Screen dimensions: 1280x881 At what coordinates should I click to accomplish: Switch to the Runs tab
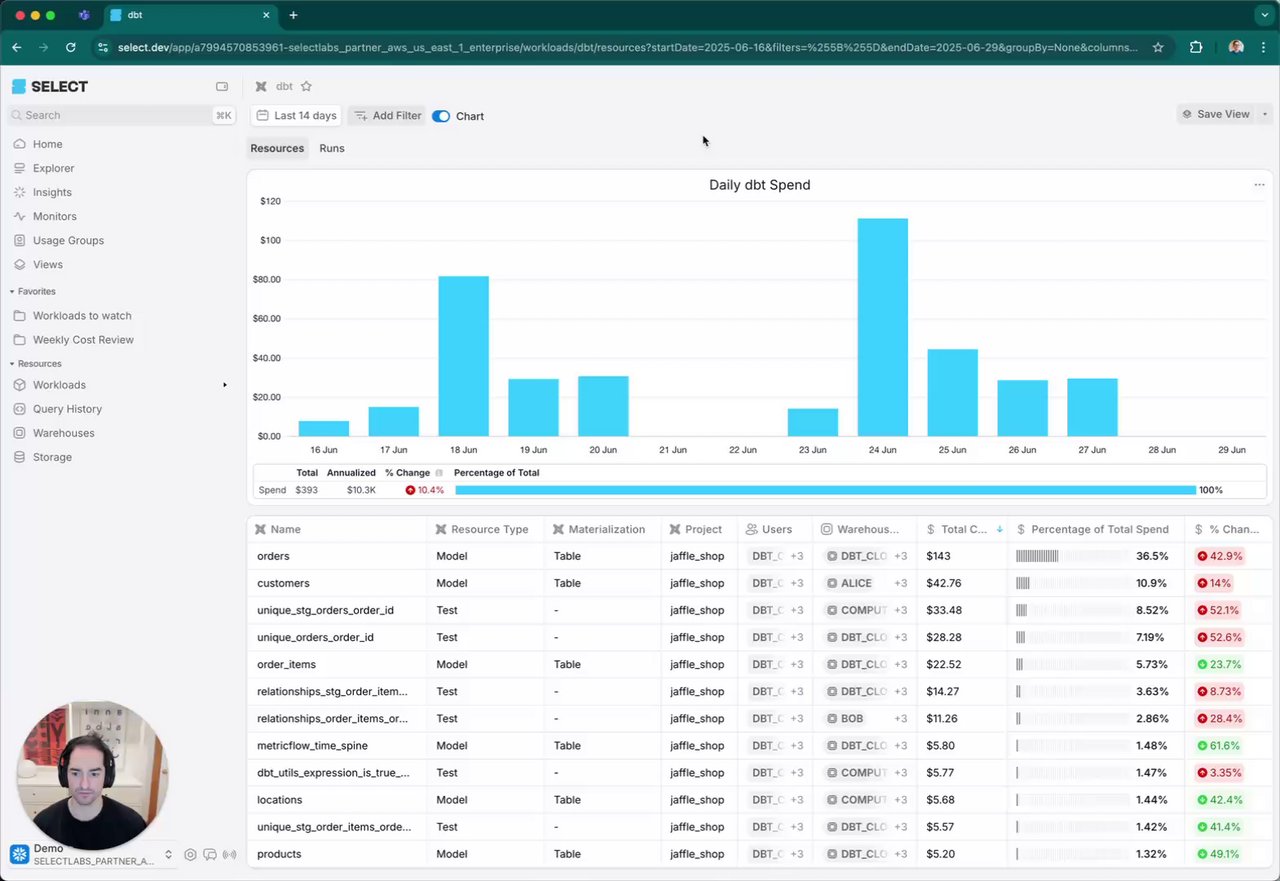pos(332,148)
